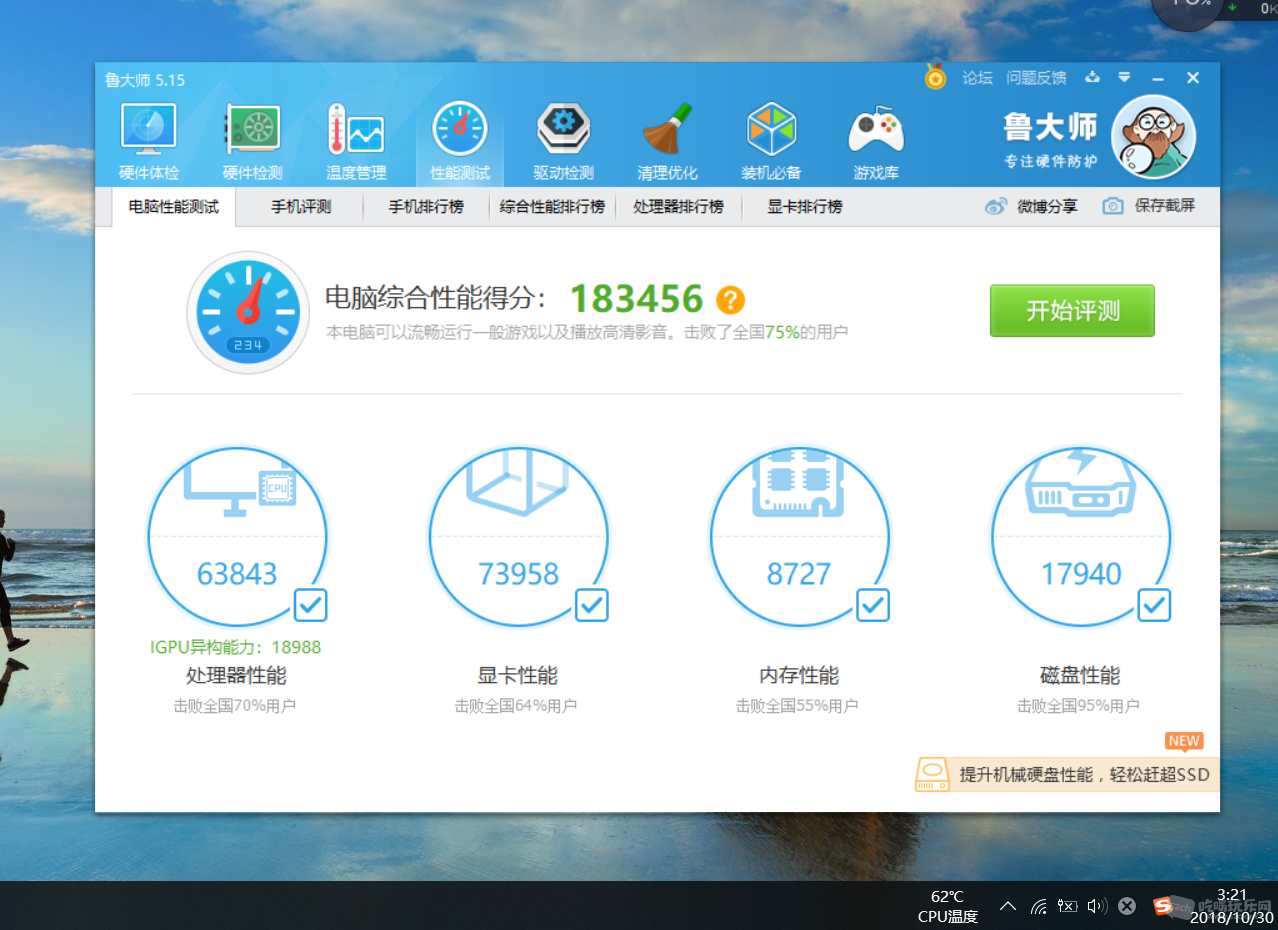
Task: Click the 鲁大师 mascot avatar
Action: coord(1153,137)
